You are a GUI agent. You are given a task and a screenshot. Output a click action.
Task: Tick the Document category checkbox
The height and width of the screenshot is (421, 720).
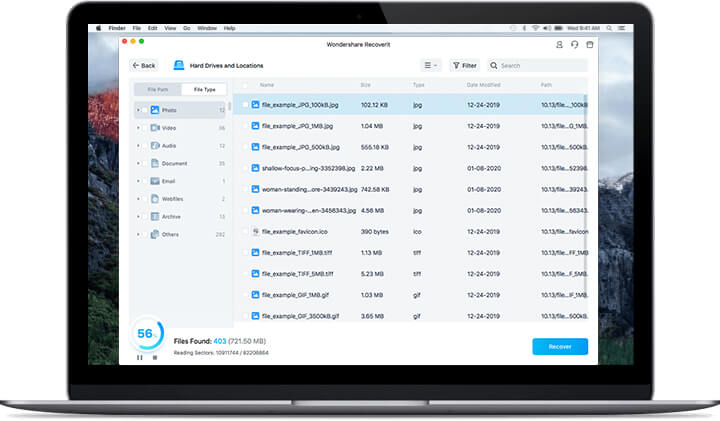click(x=145, y=163)
